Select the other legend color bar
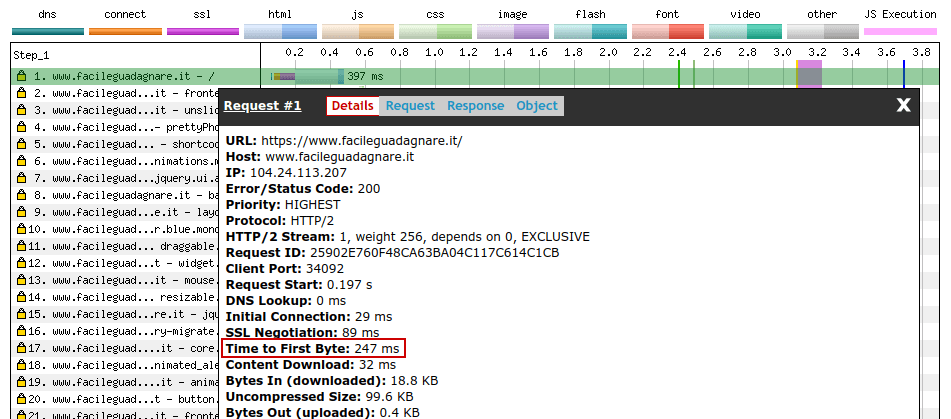The height and width of the screenshot is (419, 951). (823, 32)
